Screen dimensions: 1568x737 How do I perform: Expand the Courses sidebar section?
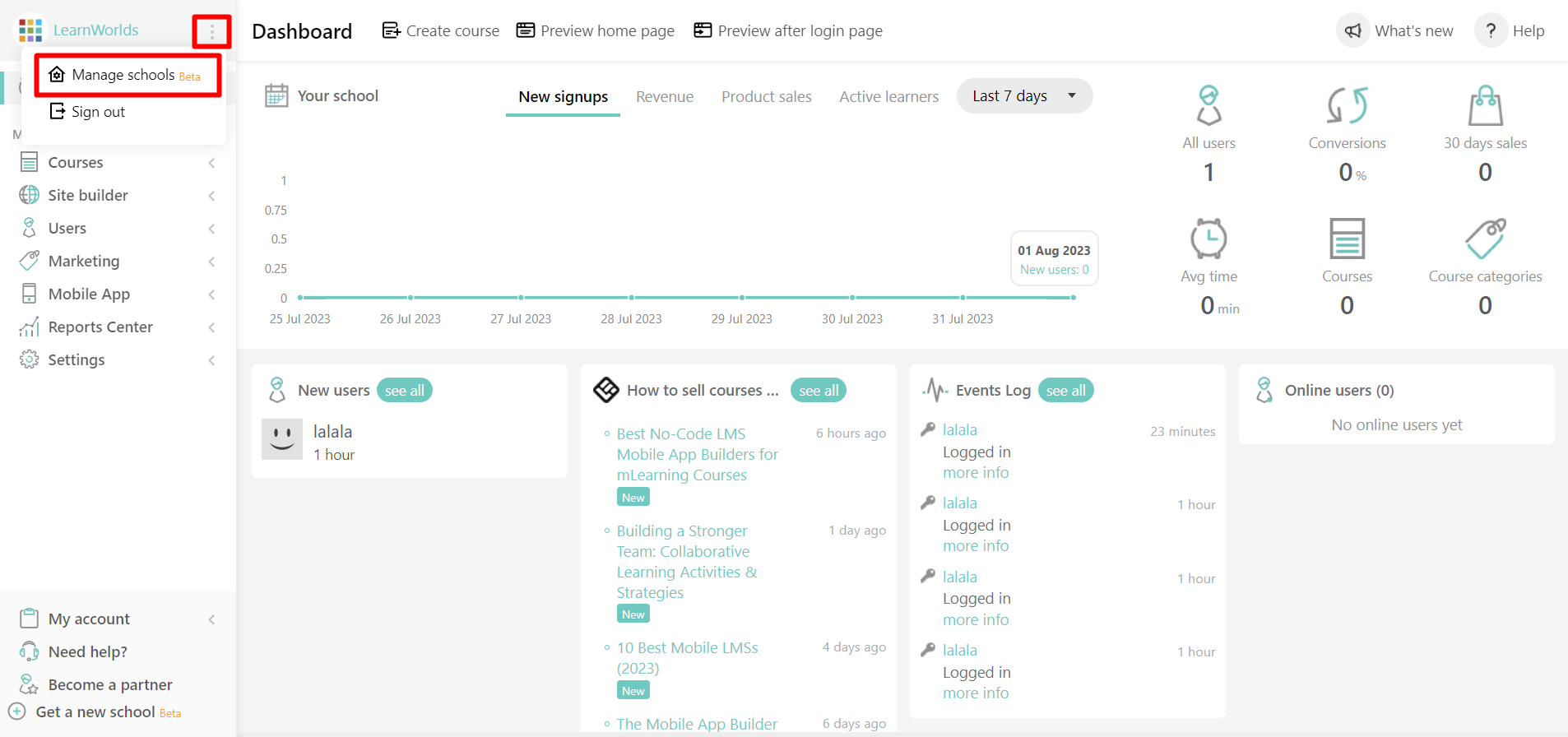click(x=76, y=163)
